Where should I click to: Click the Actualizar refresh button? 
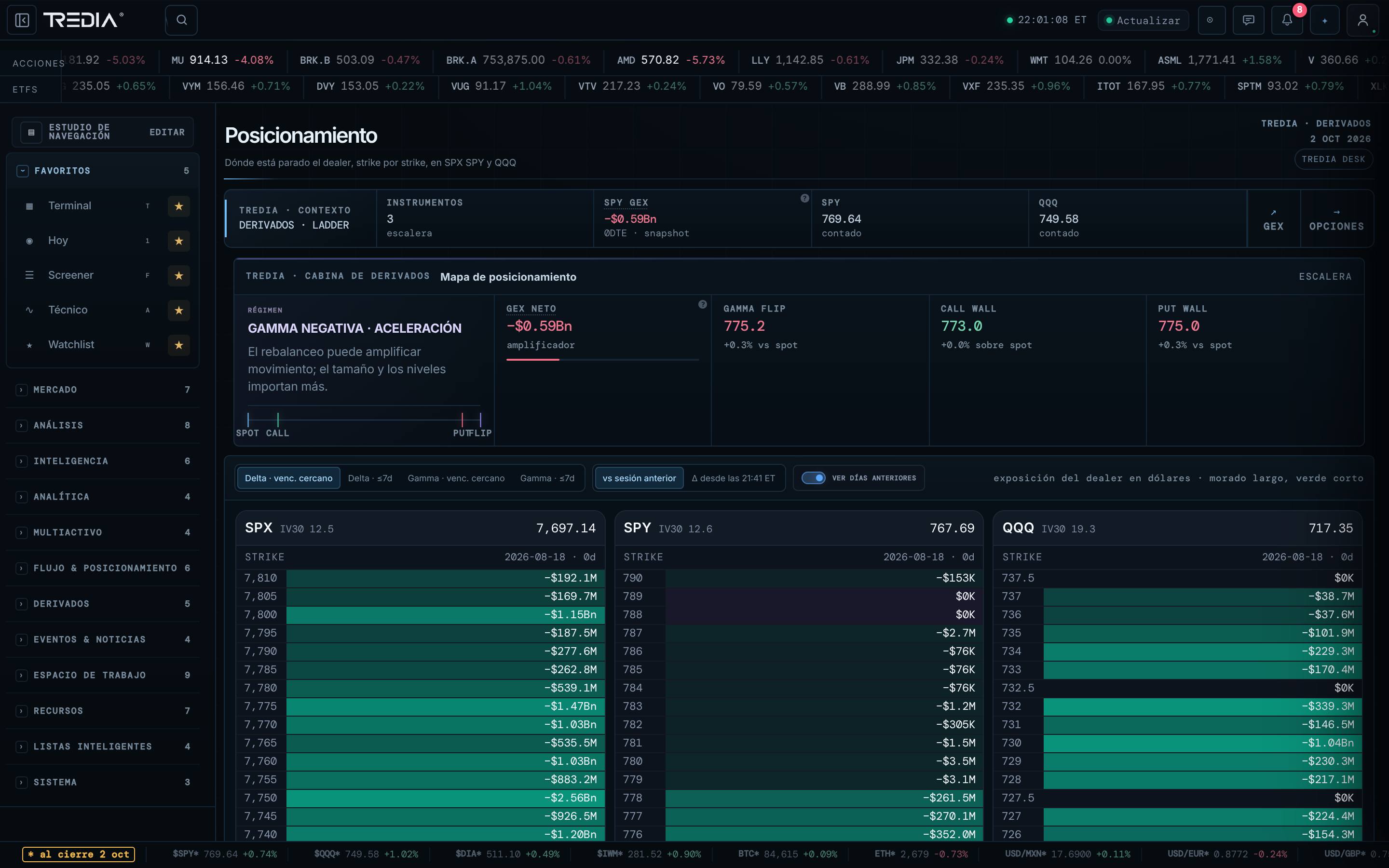(1143, 20)
